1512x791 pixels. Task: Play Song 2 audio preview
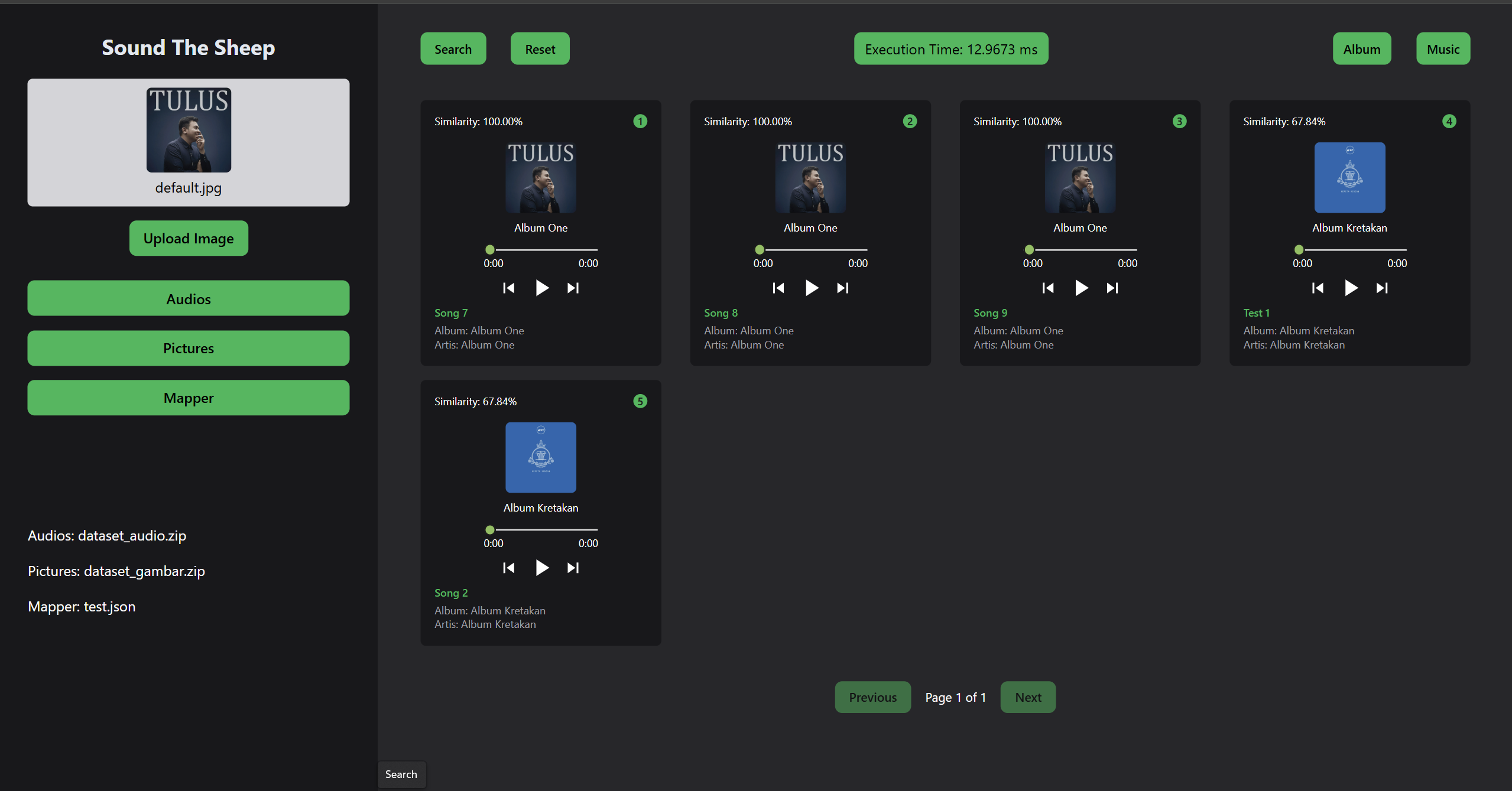(541, 567)
